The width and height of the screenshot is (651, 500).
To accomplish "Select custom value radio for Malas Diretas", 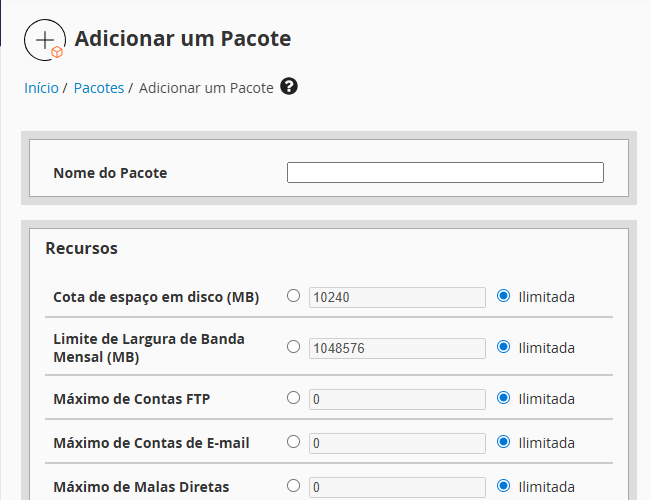I will pos(293,486).
